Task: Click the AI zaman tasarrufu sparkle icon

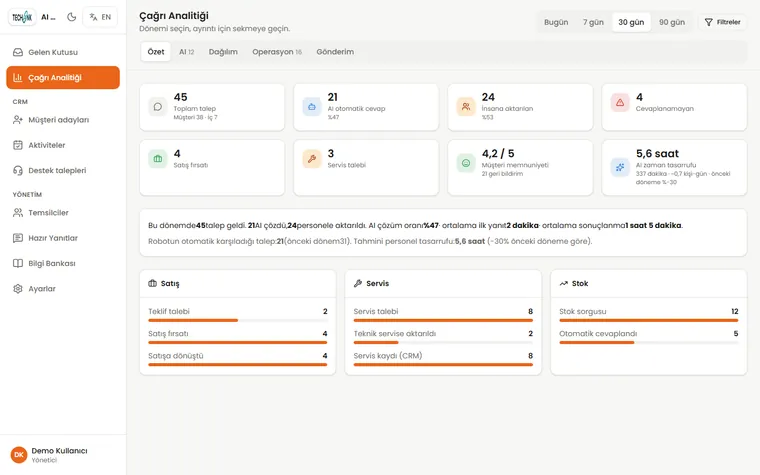Action: [x=620, y=167]
